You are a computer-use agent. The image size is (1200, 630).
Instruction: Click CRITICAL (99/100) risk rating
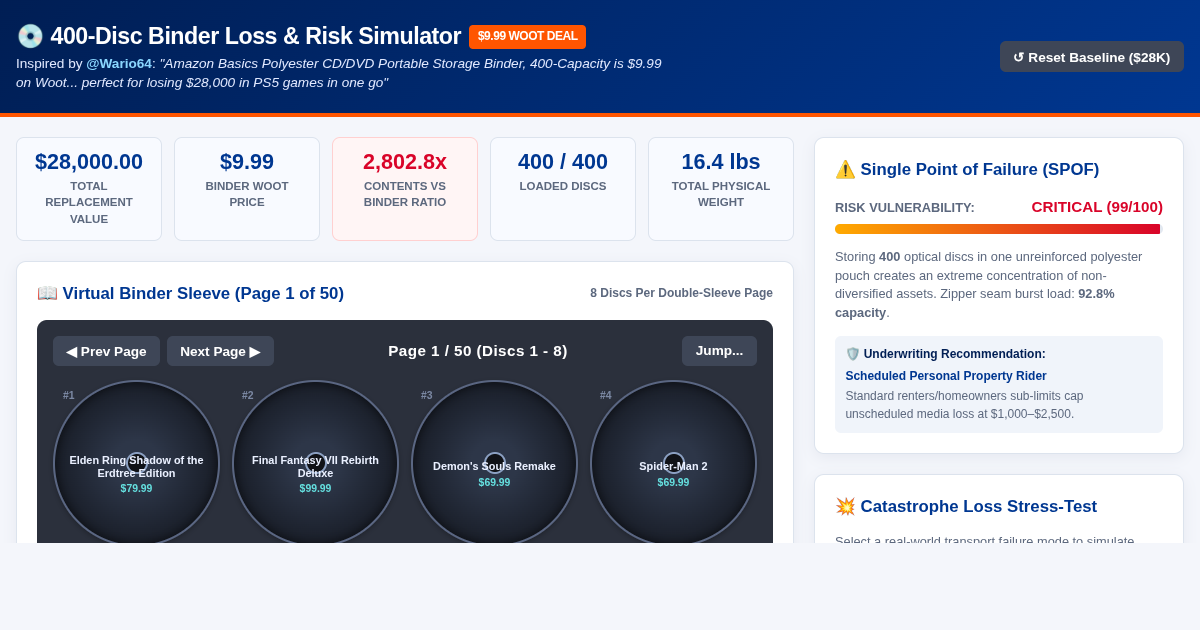pyautogui.click(x=1097, y=207)
